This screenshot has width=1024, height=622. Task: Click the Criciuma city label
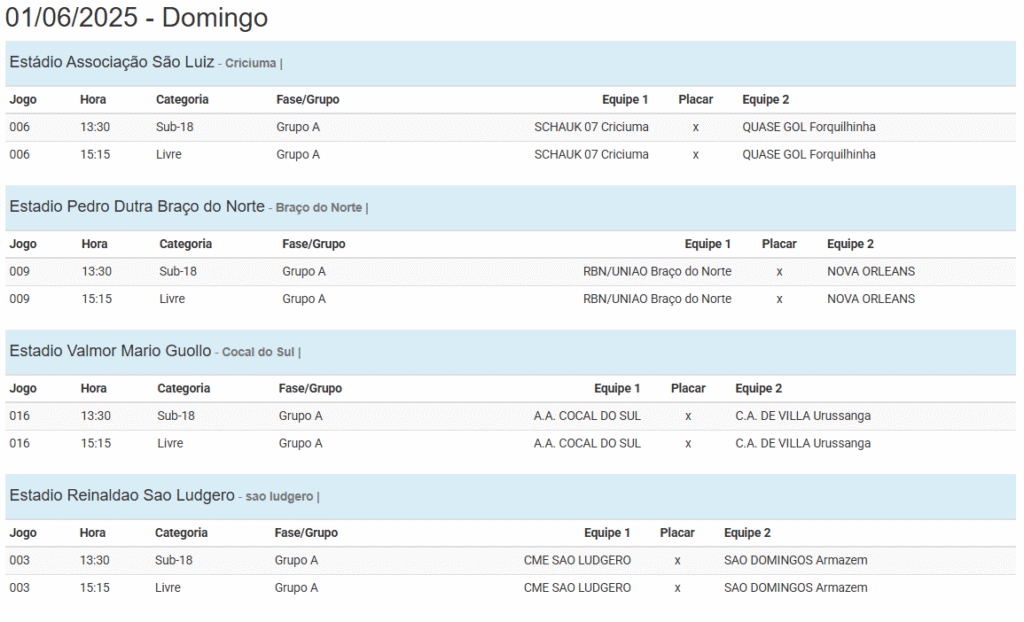coord(251,63)
